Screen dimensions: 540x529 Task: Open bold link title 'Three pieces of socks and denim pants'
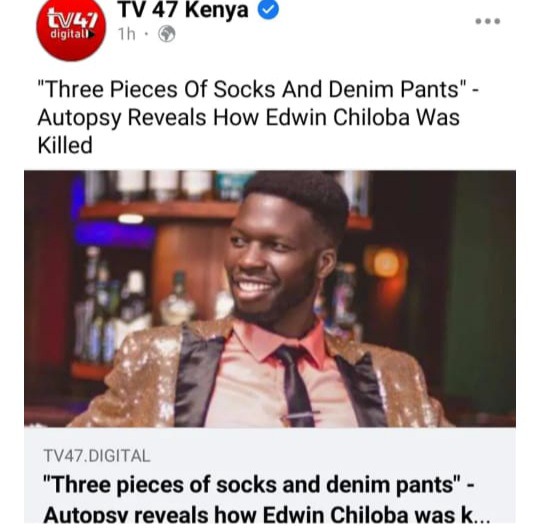point(258,485)
